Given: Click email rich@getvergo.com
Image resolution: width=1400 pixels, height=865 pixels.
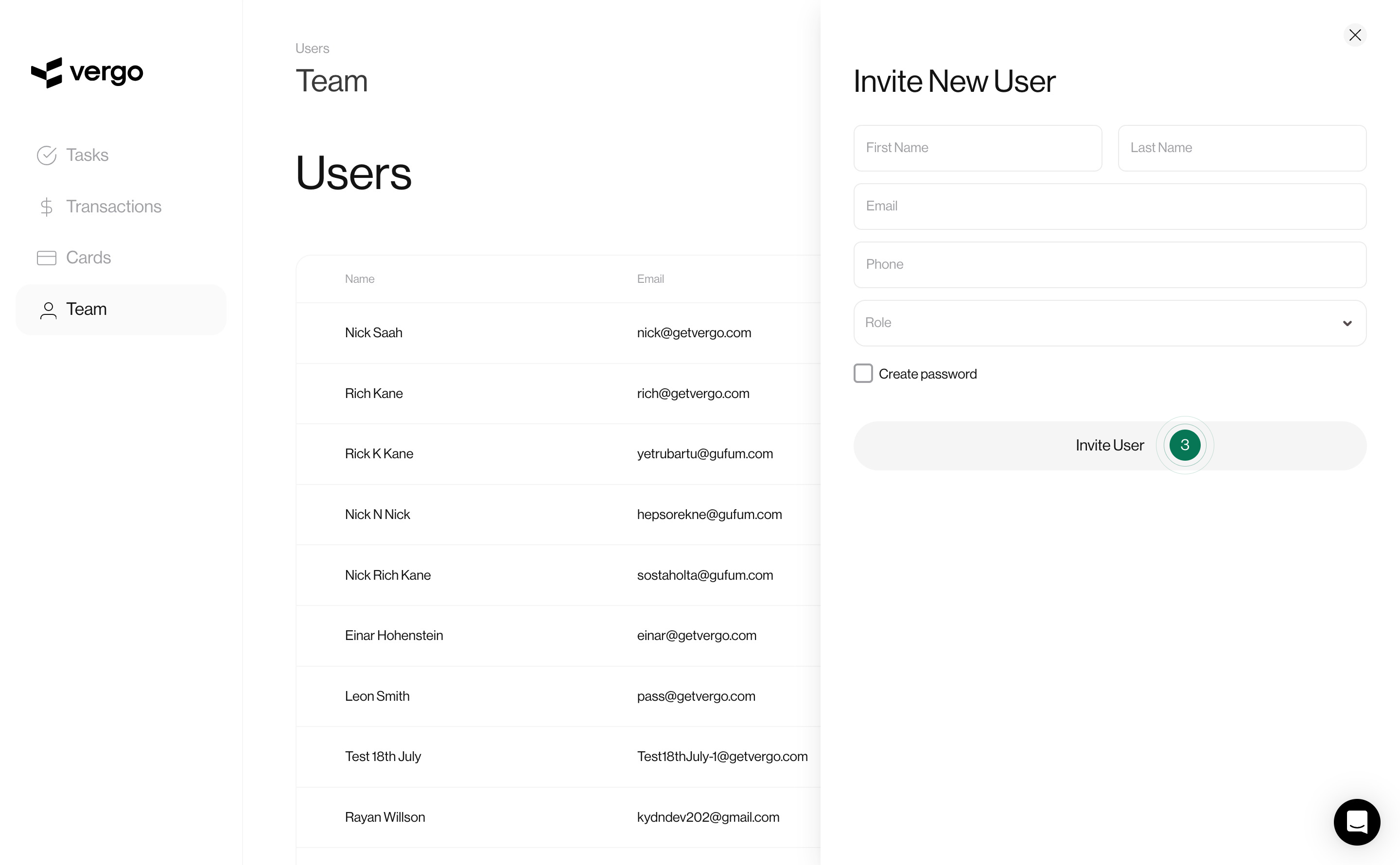Looking at the screenshot, I should (693, 394).
